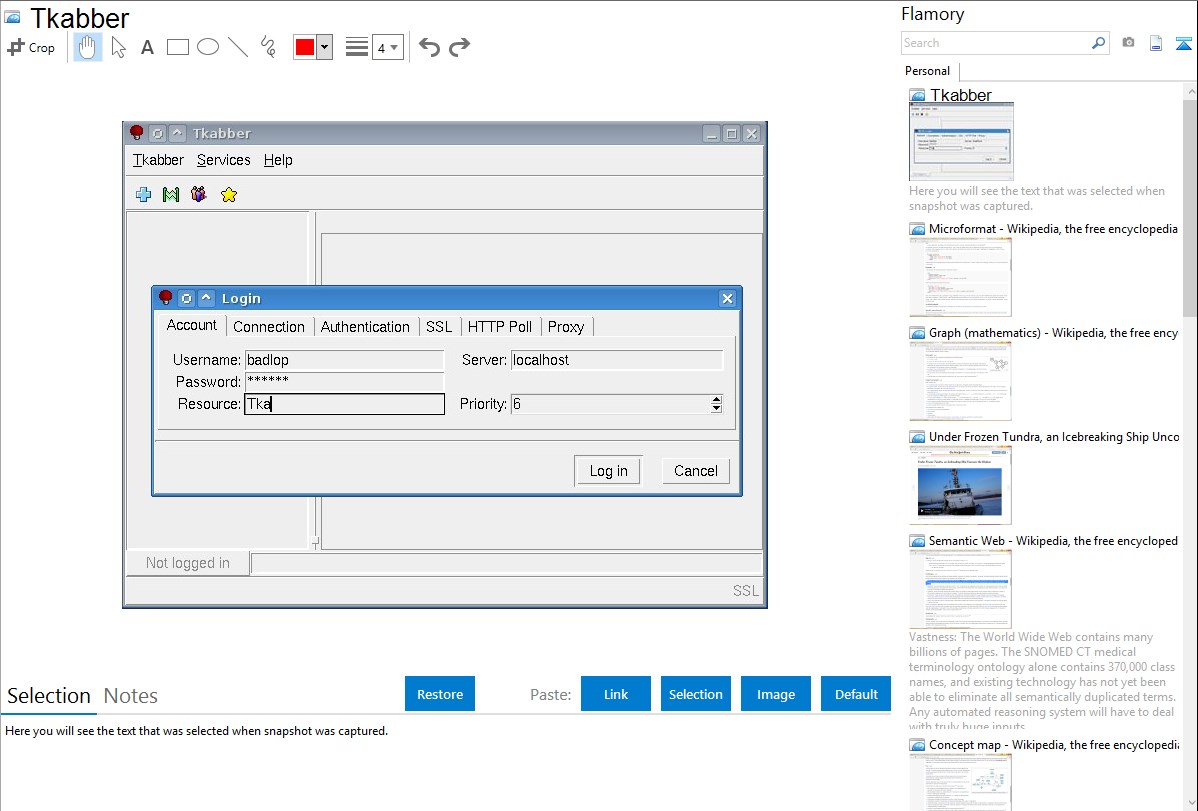Choose the text annotation tool

[147, 47]
